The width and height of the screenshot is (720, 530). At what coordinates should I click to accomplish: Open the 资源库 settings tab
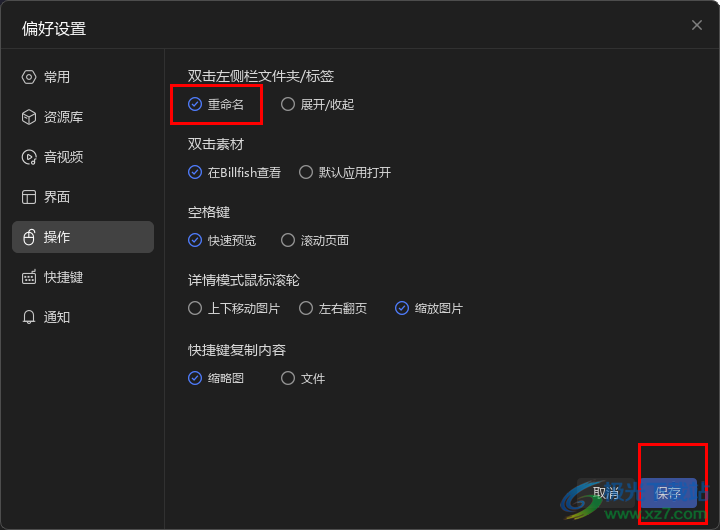[83, 117]
